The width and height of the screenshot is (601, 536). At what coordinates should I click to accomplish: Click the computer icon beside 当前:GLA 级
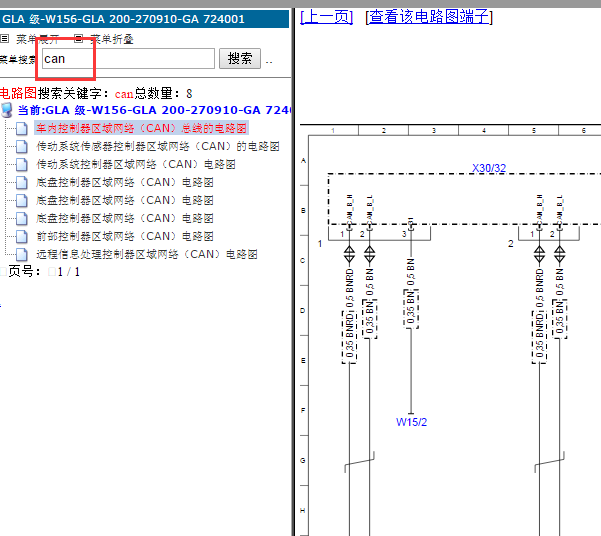pyautogui.click(x=7, y=110)
